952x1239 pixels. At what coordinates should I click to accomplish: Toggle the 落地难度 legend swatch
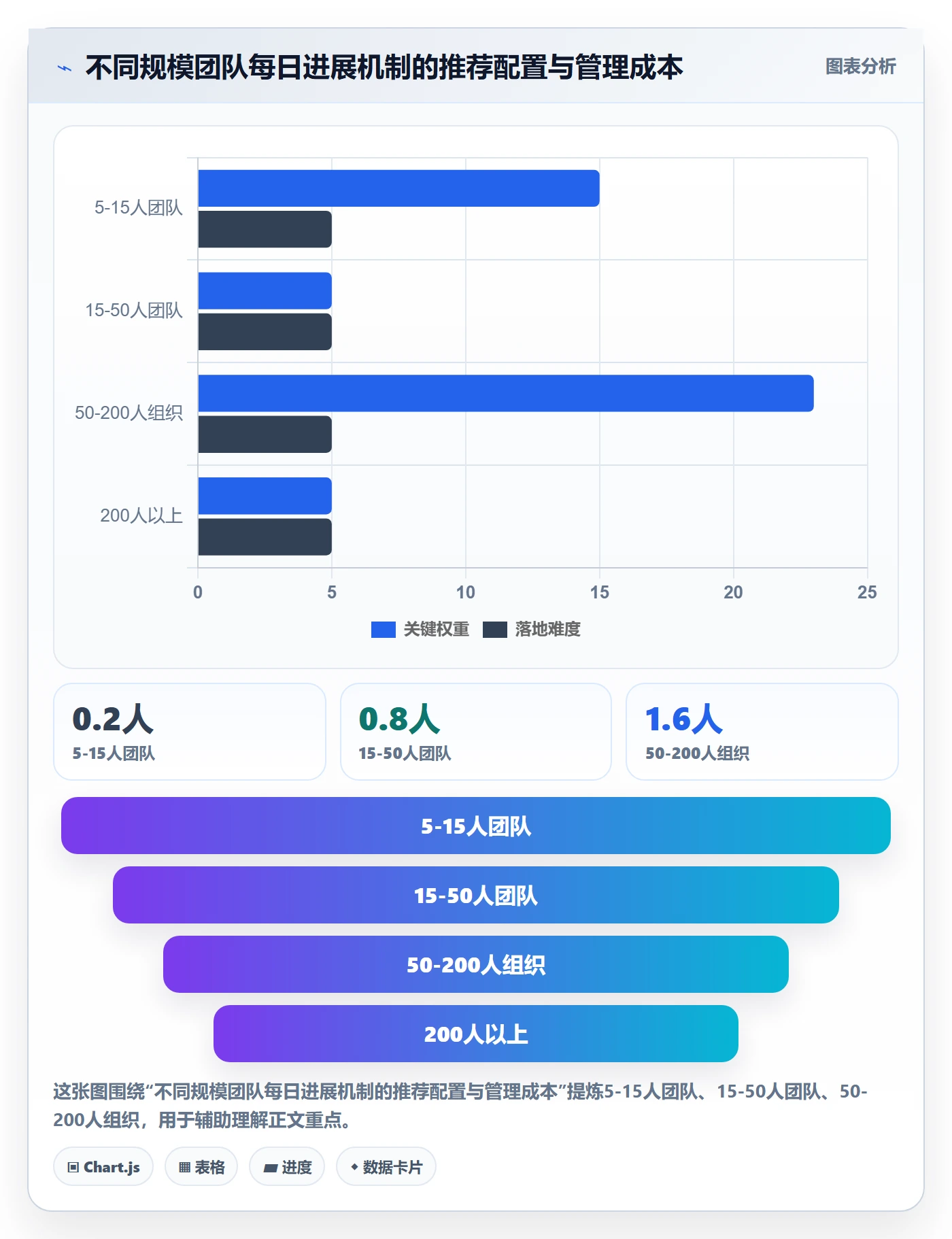click(x=494, y=630)
